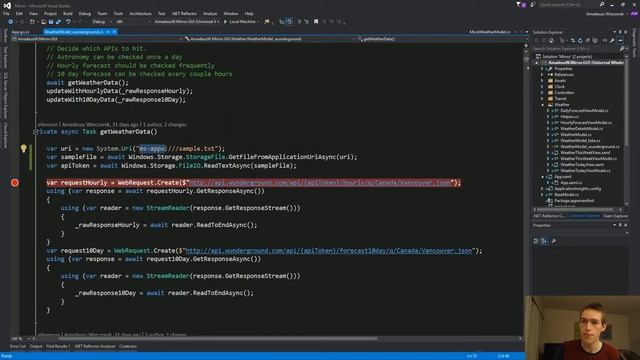Expand the References node
The height and width of the screenshot is (360, 640).
point(542,75)
